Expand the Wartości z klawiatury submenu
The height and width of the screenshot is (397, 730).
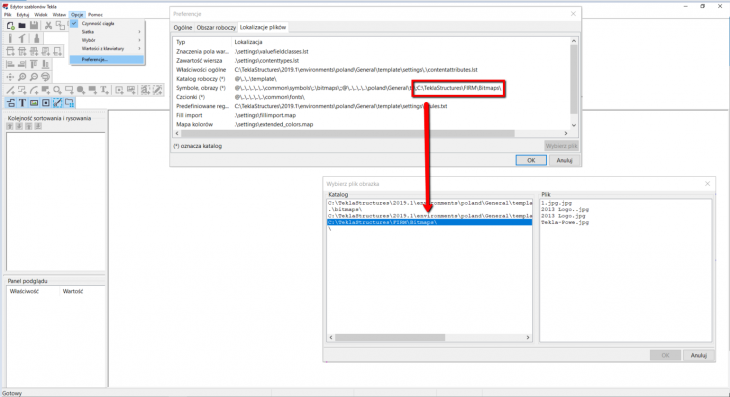point(107,48)
